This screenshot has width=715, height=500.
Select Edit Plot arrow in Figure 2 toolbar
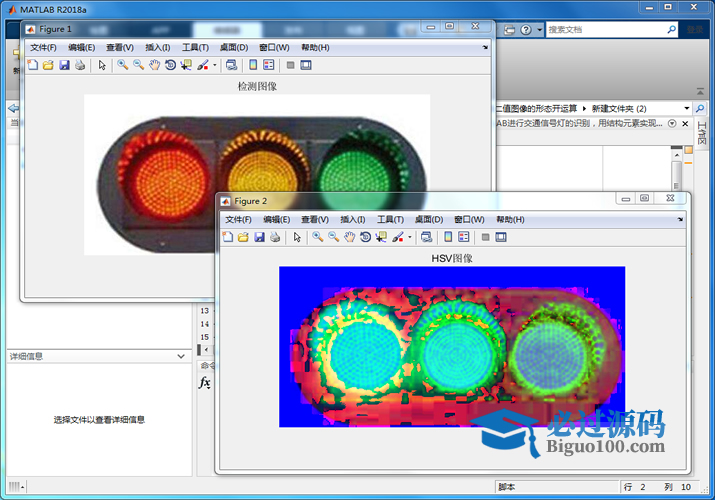click(x=297, y=237)
